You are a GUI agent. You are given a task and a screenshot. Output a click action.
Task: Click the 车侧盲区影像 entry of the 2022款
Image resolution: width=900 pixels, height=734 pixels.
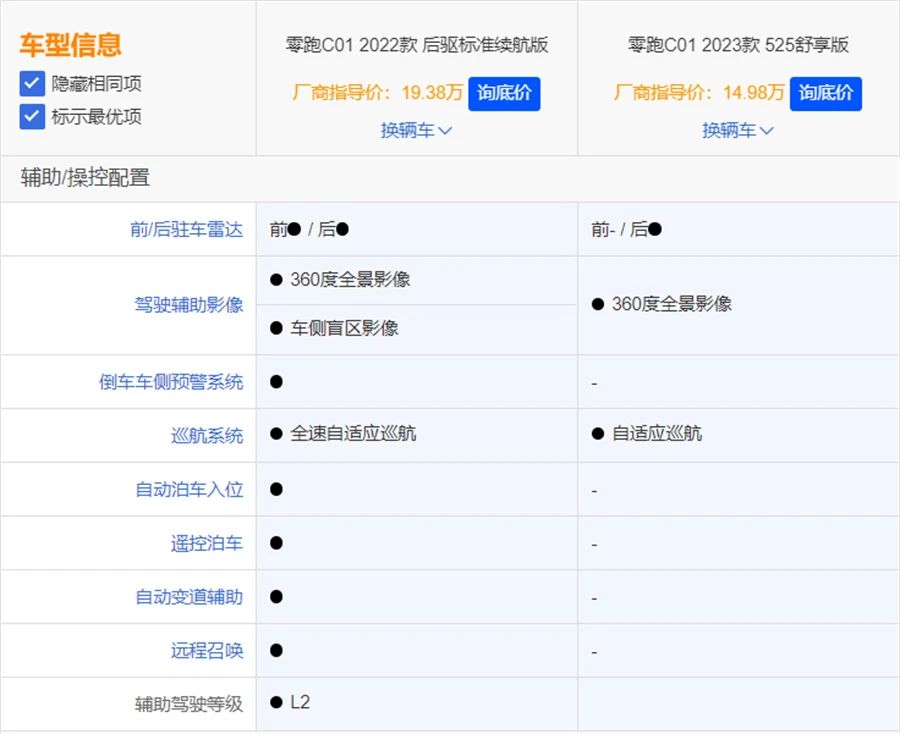point(344,328)
